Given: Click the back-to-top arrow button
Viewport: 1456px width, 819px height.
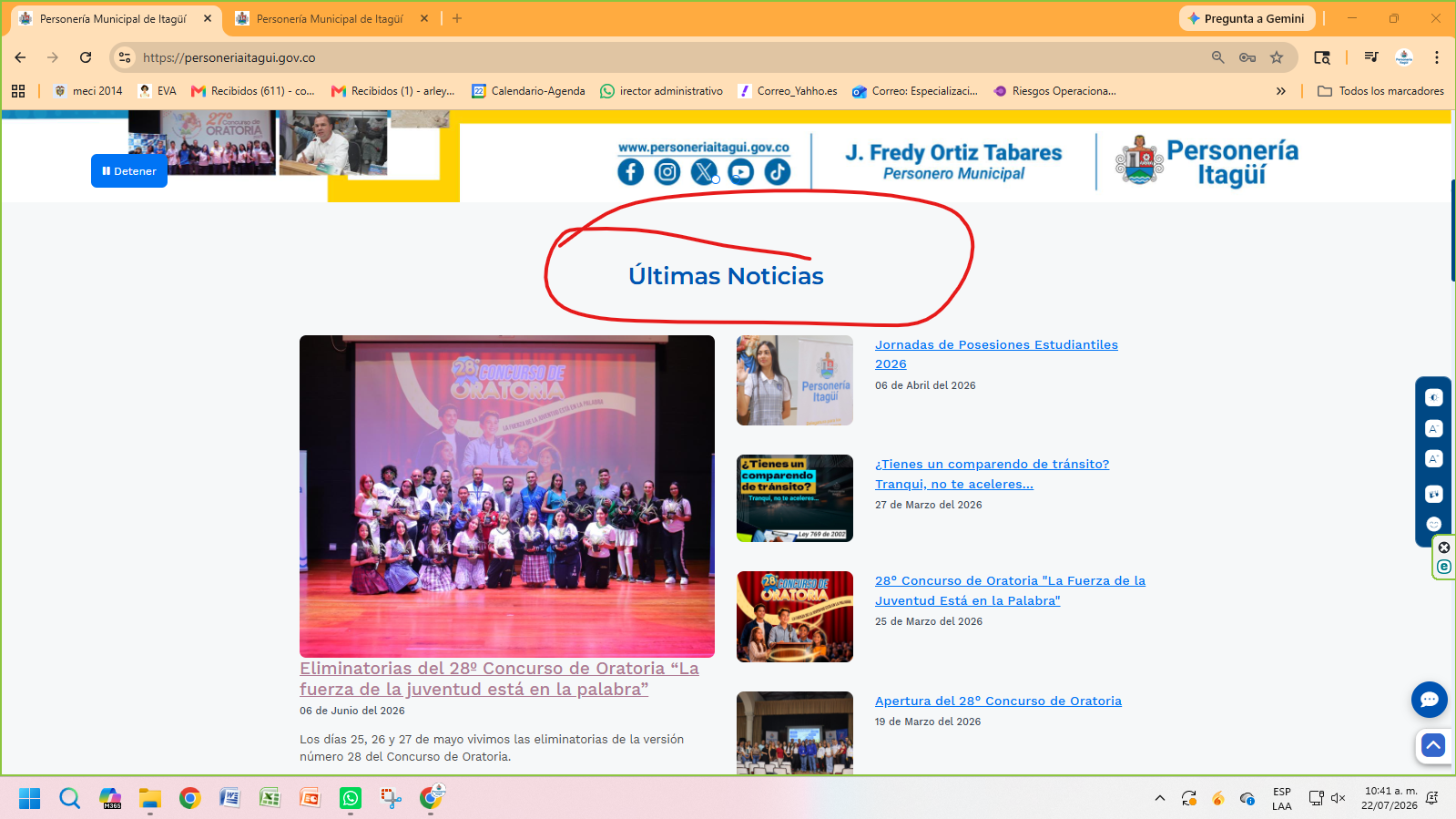Looking at the screenshot, I should pyautogui.click(x=1433, y=745).
